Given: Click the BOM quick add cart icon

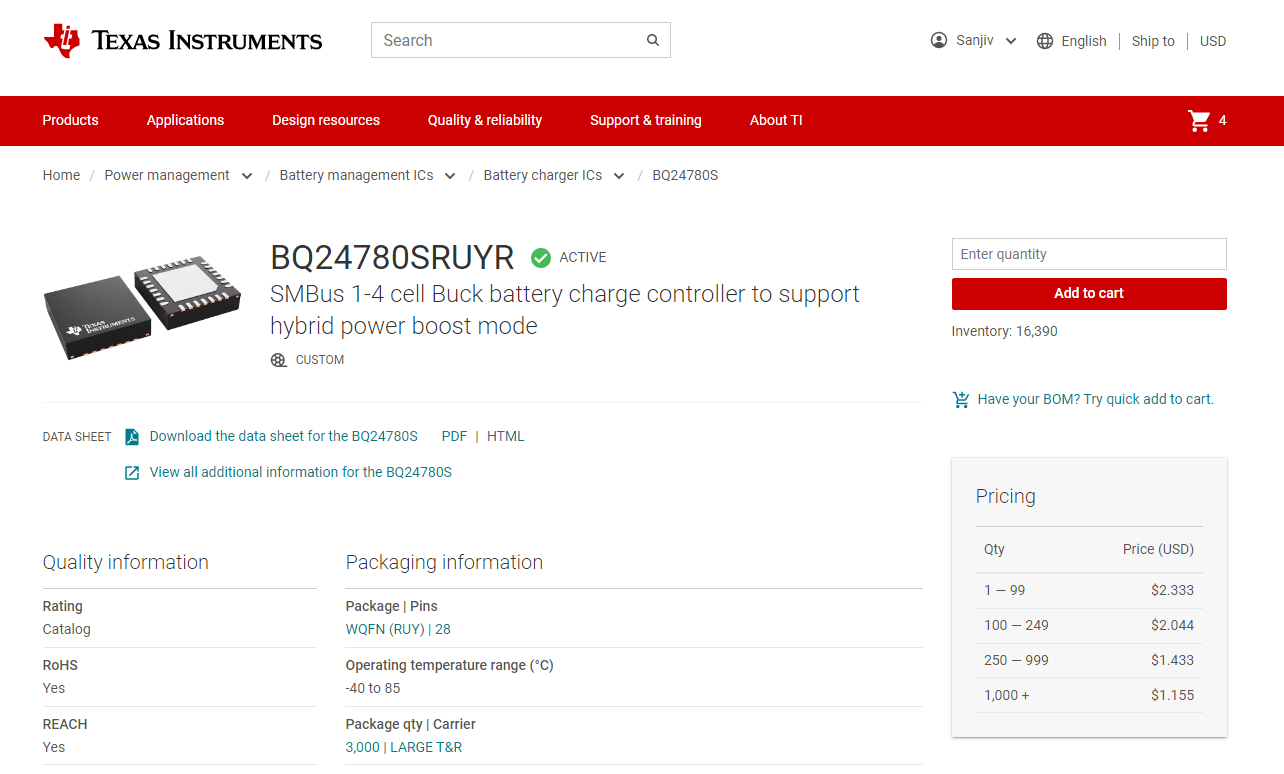Looking at the screenshot, I should (x=961, y=399).
